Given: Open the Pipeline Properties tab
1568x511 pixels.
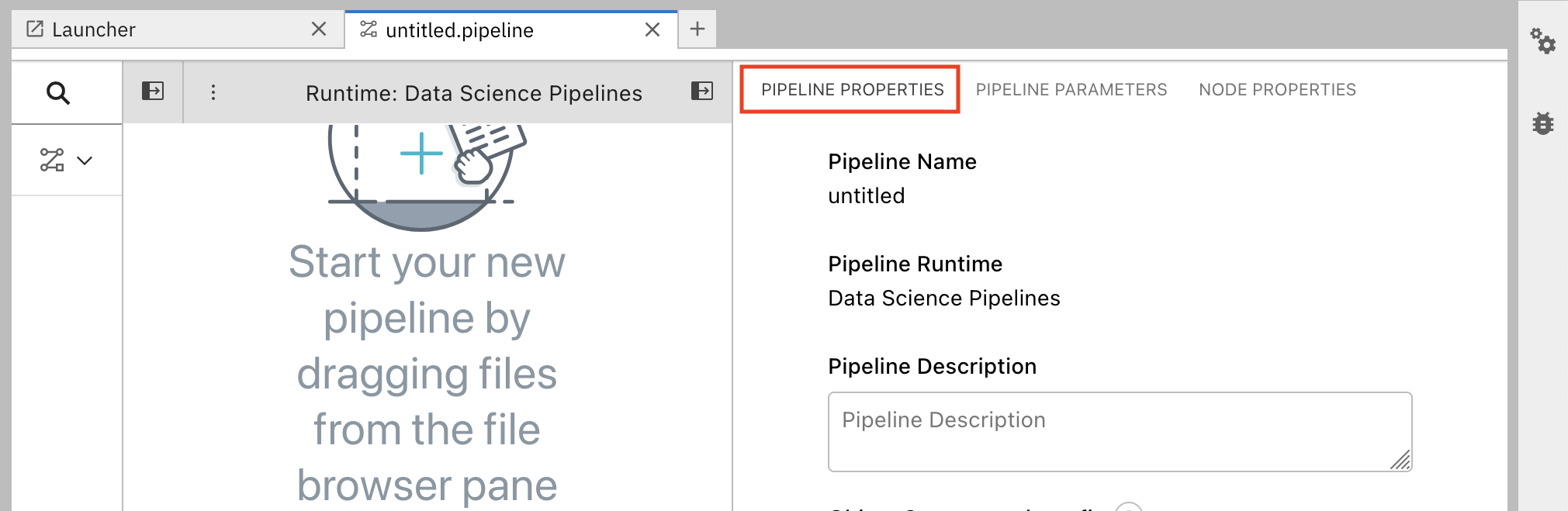Looking at the screenshot, I should coord(852,90).
